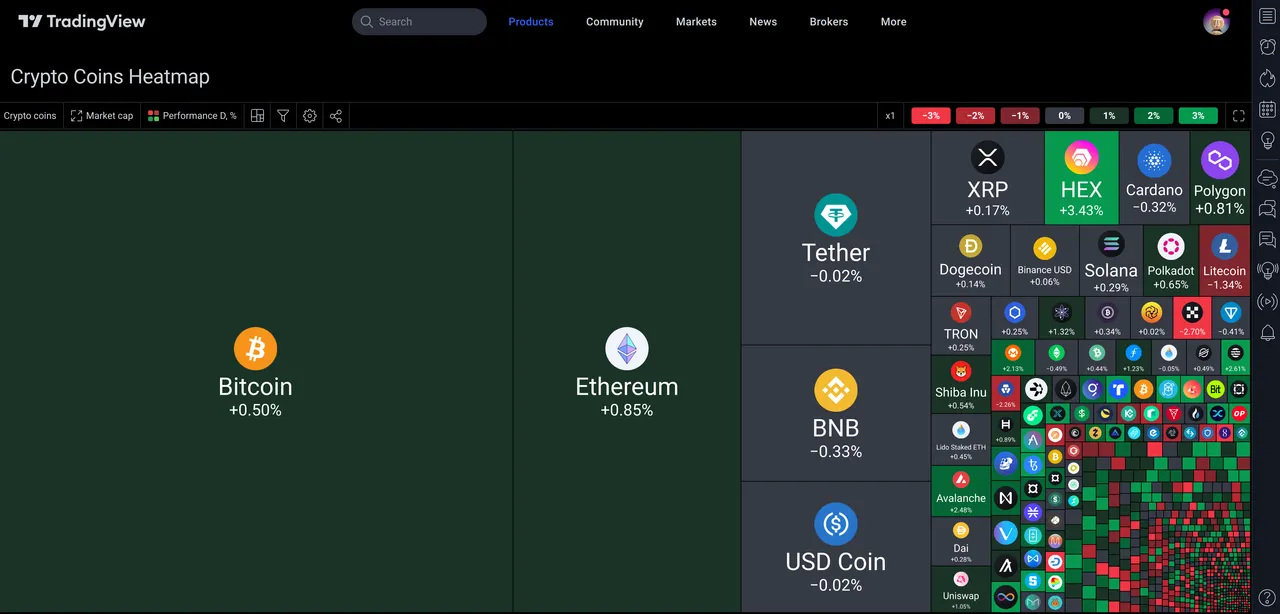Screen dimensions: 1280x614
Task: Click the Polygon logo icon
Action: click(x=1220, y=160)
